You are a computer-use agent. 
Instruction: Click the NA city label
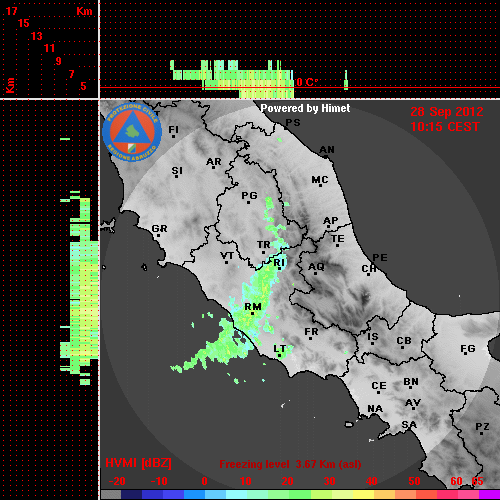[x=375, y=409]
